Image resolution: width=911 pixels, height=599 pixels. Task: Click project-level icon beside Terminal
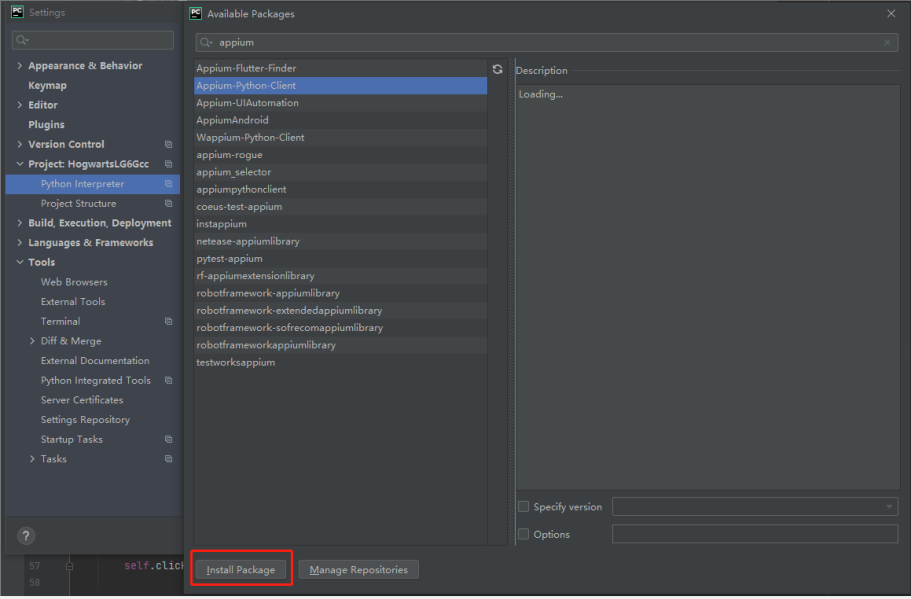pos(168,321)
